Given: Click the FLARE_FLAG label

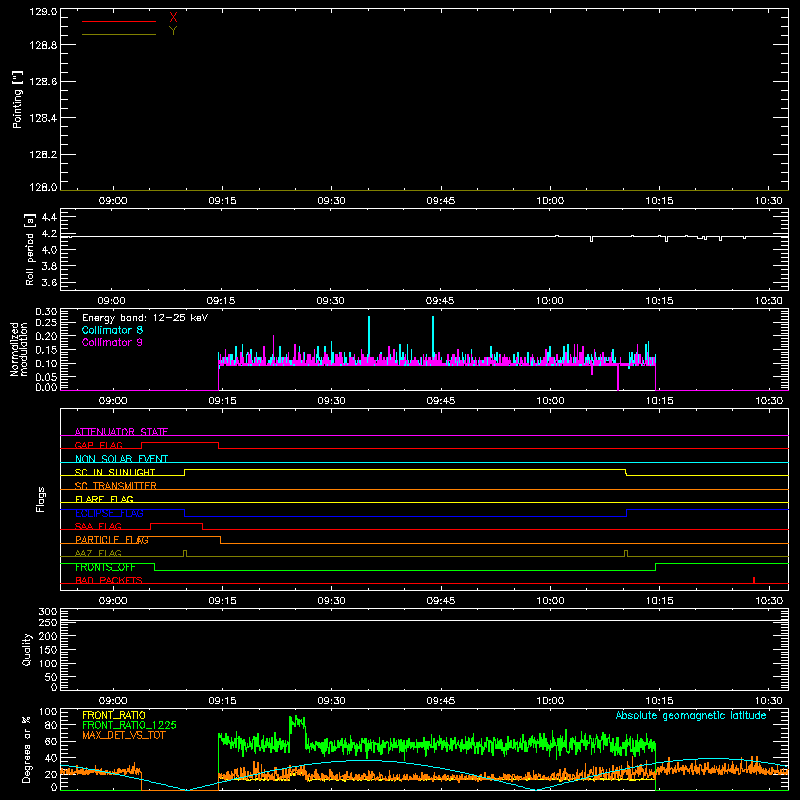Looking at the screenshot, I should [104, 499].
